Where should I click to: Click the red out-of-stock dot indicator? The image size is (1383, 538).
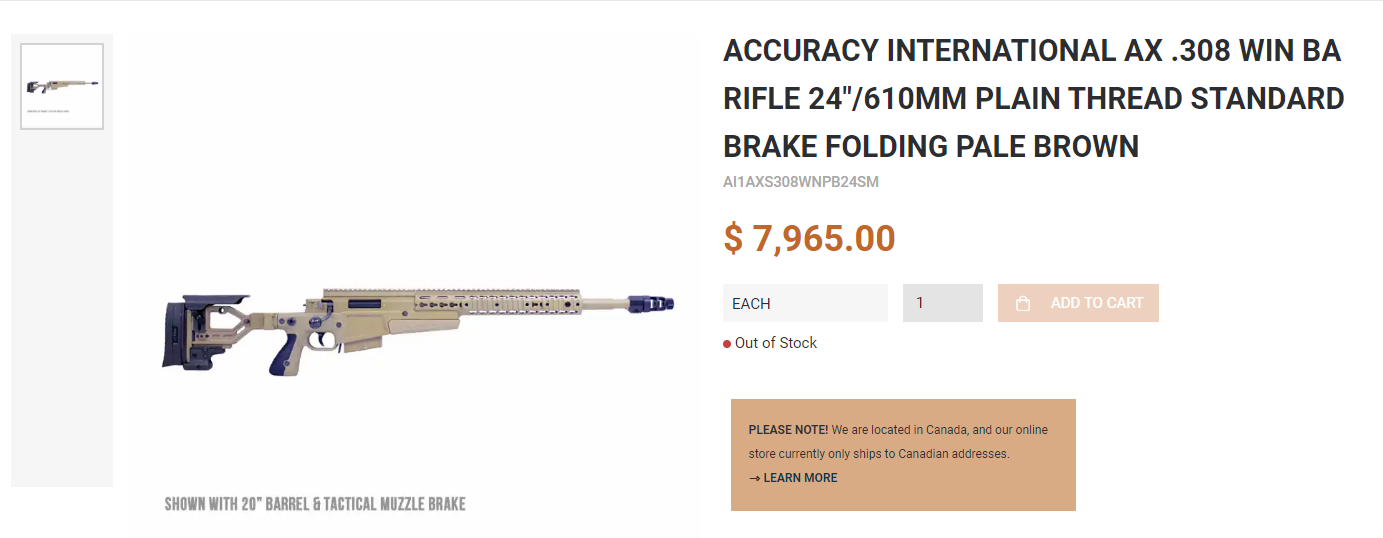click(727, 344)
